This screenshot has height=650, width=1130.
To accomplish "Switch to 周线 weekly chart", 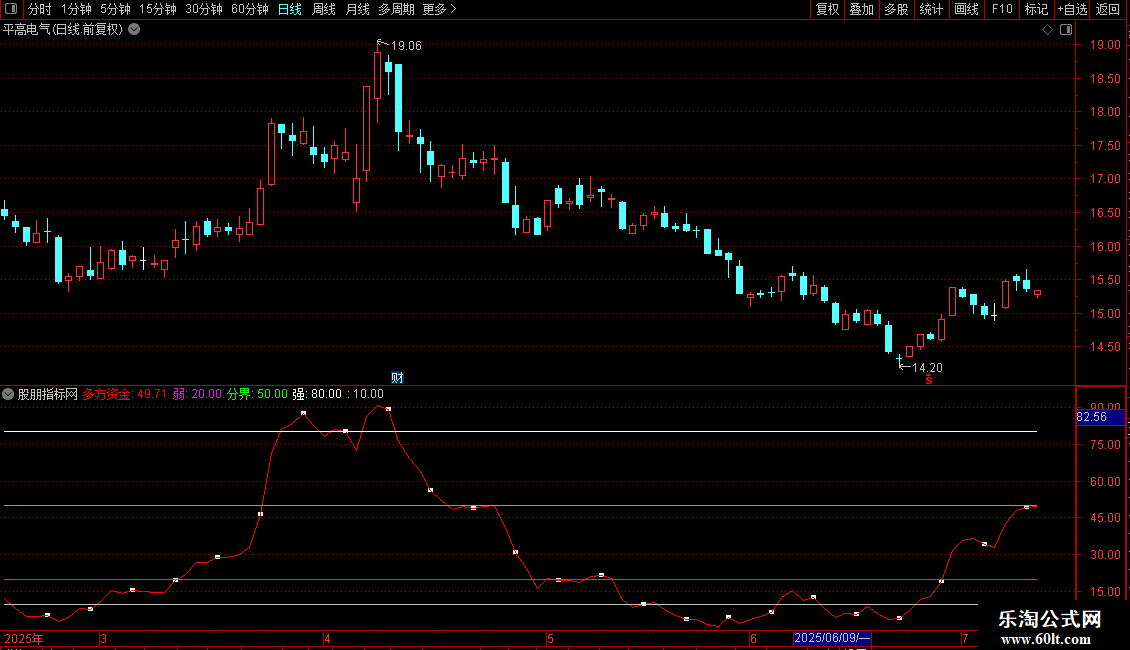I will click(324, 9).
